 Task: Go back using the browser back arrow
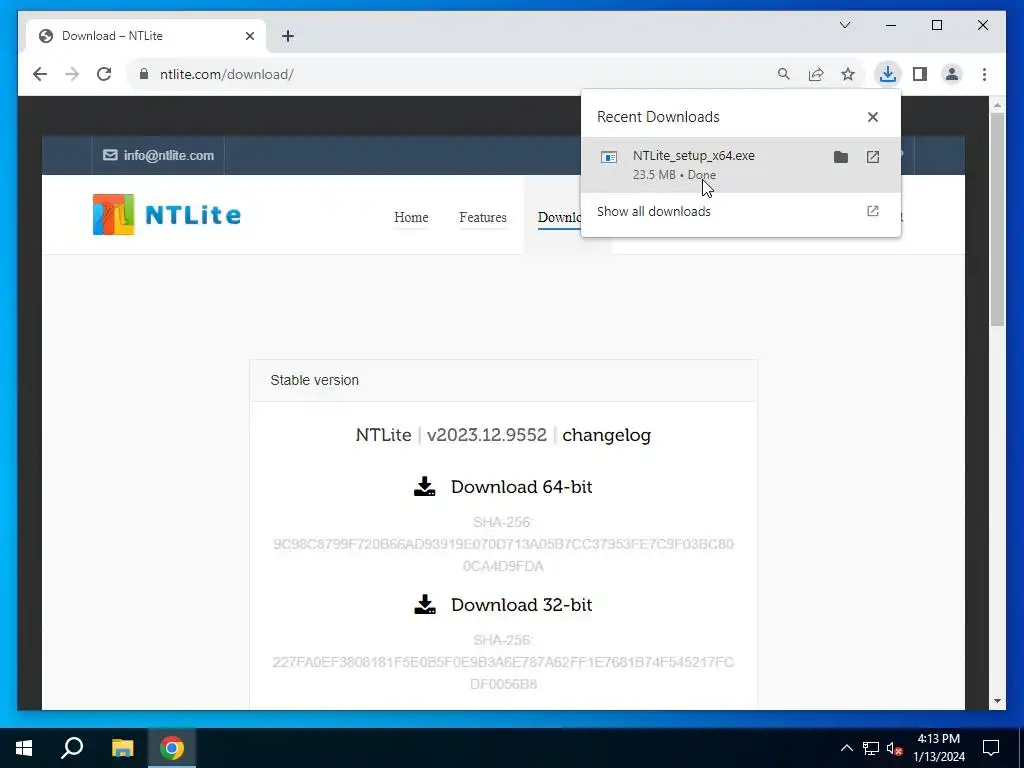40,74
